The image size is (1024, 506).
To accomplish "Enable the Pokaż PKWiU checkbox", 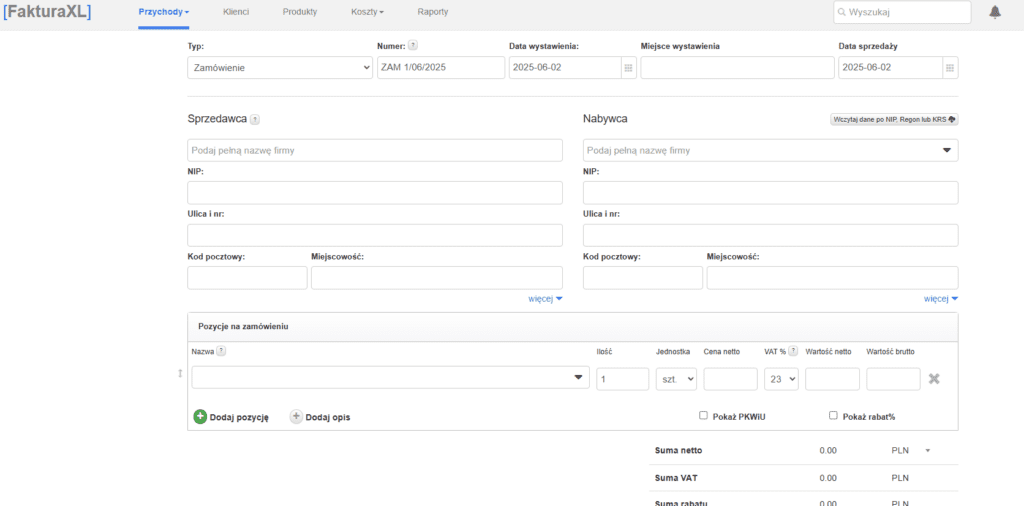I will click(x=704, y=416).
